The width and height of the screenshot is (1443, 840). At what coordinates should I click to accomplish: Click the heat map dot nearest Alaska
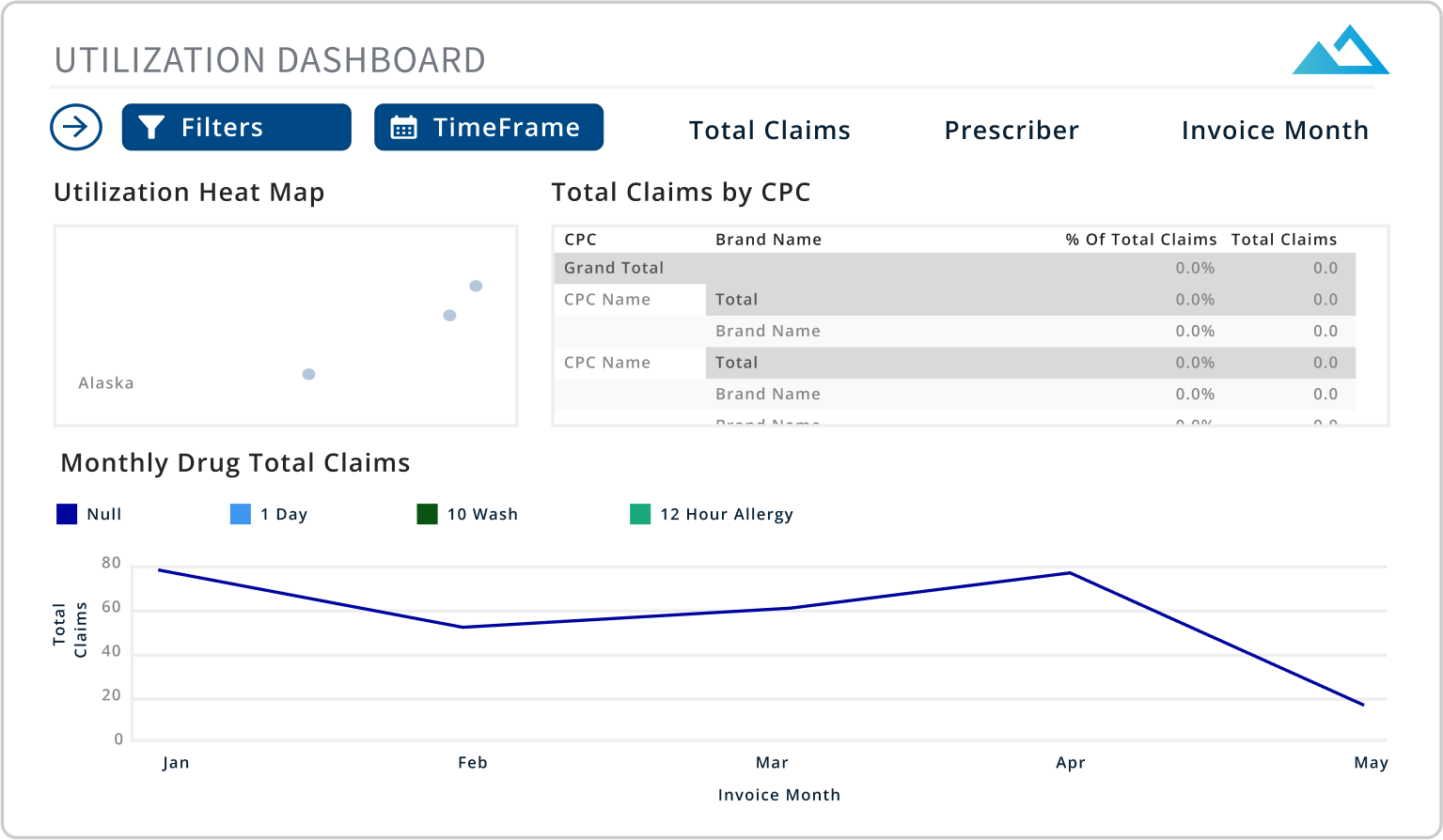[308, 374]
